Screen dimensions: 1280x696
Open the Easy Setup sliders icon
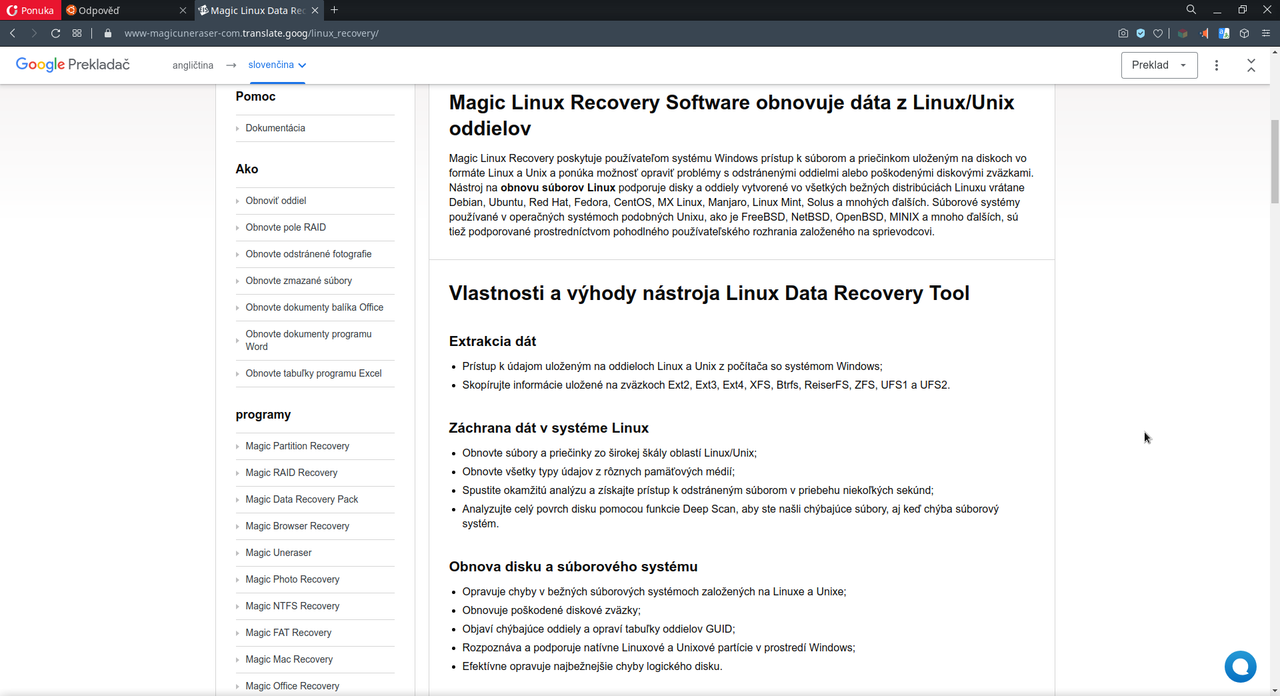(1266, 33)
